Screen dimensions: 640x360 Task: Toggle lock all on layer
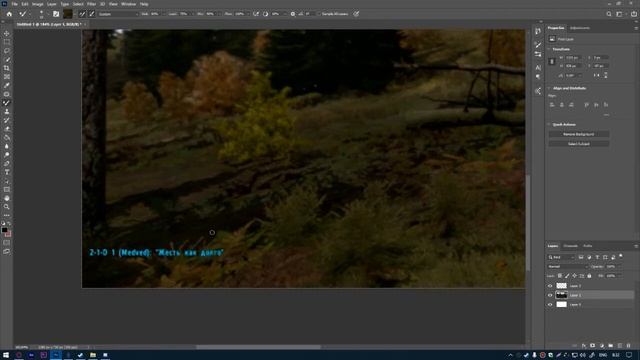point(589,276)
